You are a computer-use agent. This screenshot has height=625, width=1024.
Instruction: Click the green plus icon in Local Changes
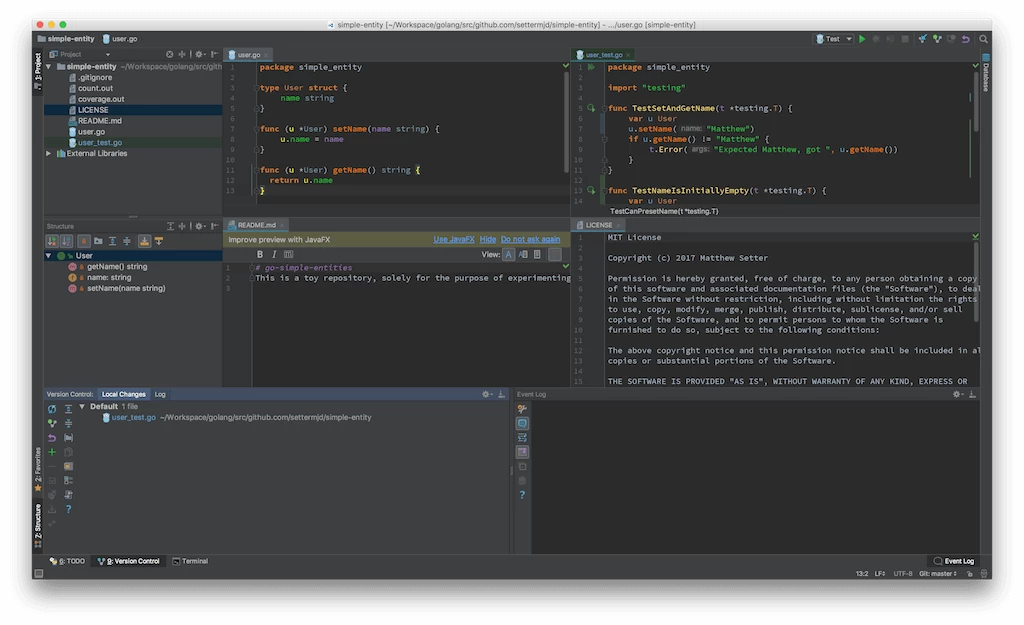coord(52,452)
